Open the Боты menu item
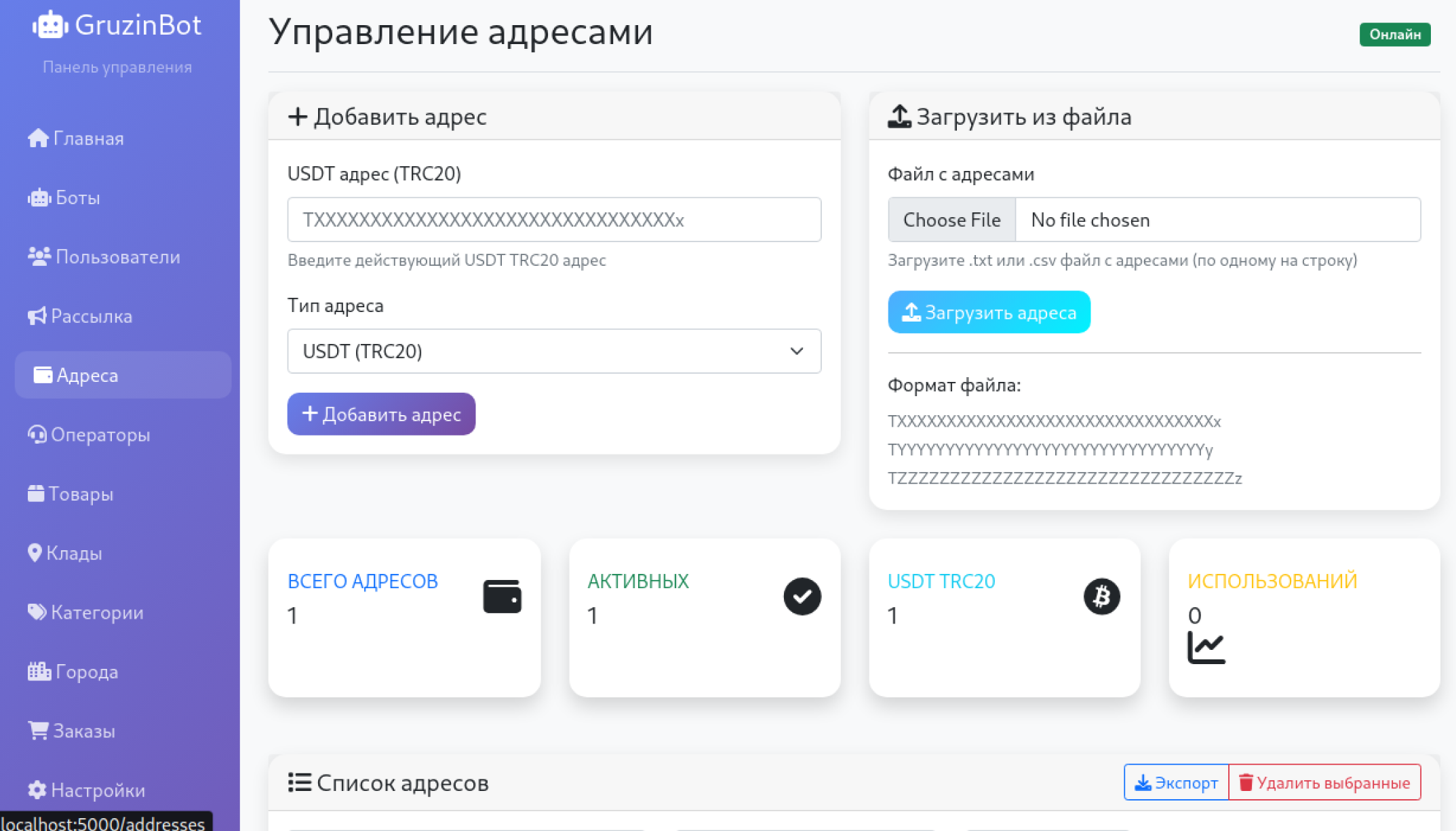 77,197
